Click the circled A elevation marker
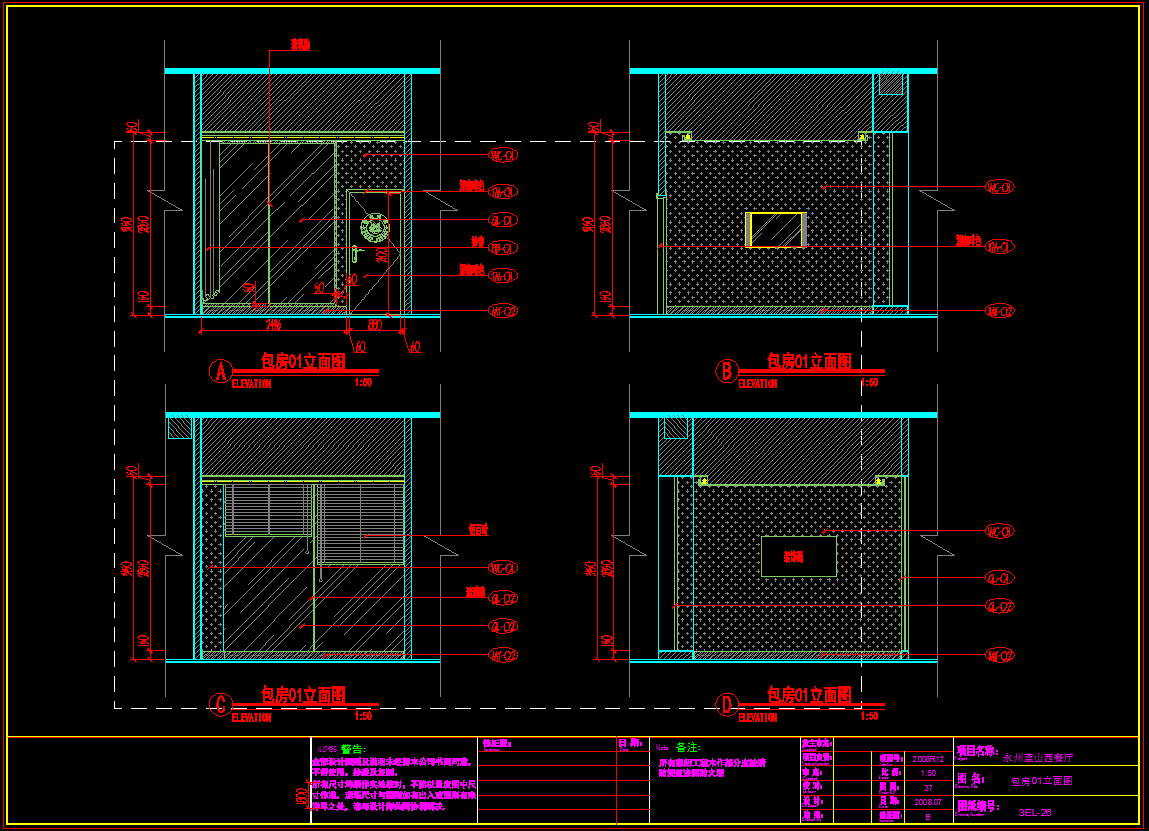The image size is (1149, 831). (221, 372)
